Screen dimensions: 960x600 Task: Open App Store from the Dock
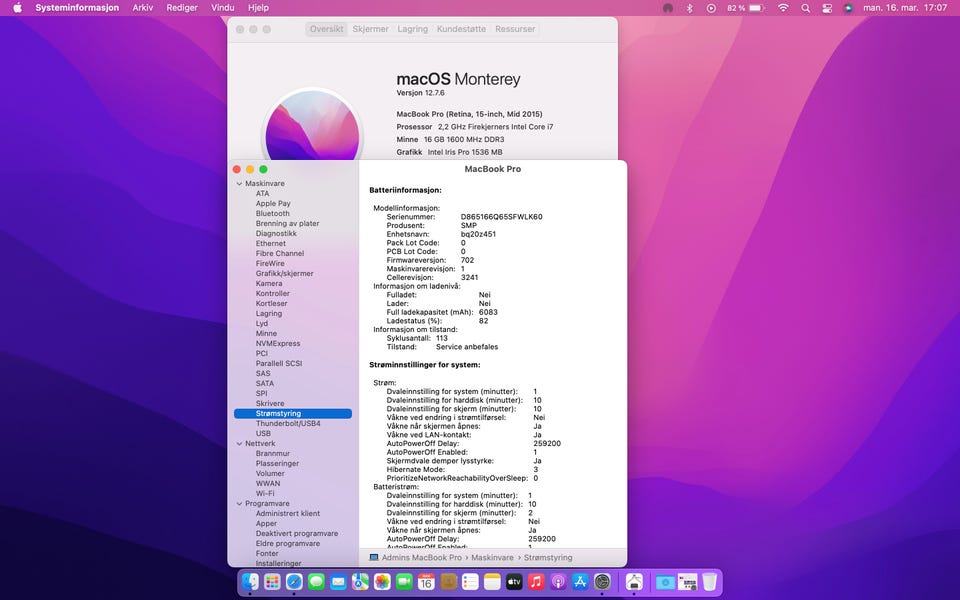pos(580,581)
